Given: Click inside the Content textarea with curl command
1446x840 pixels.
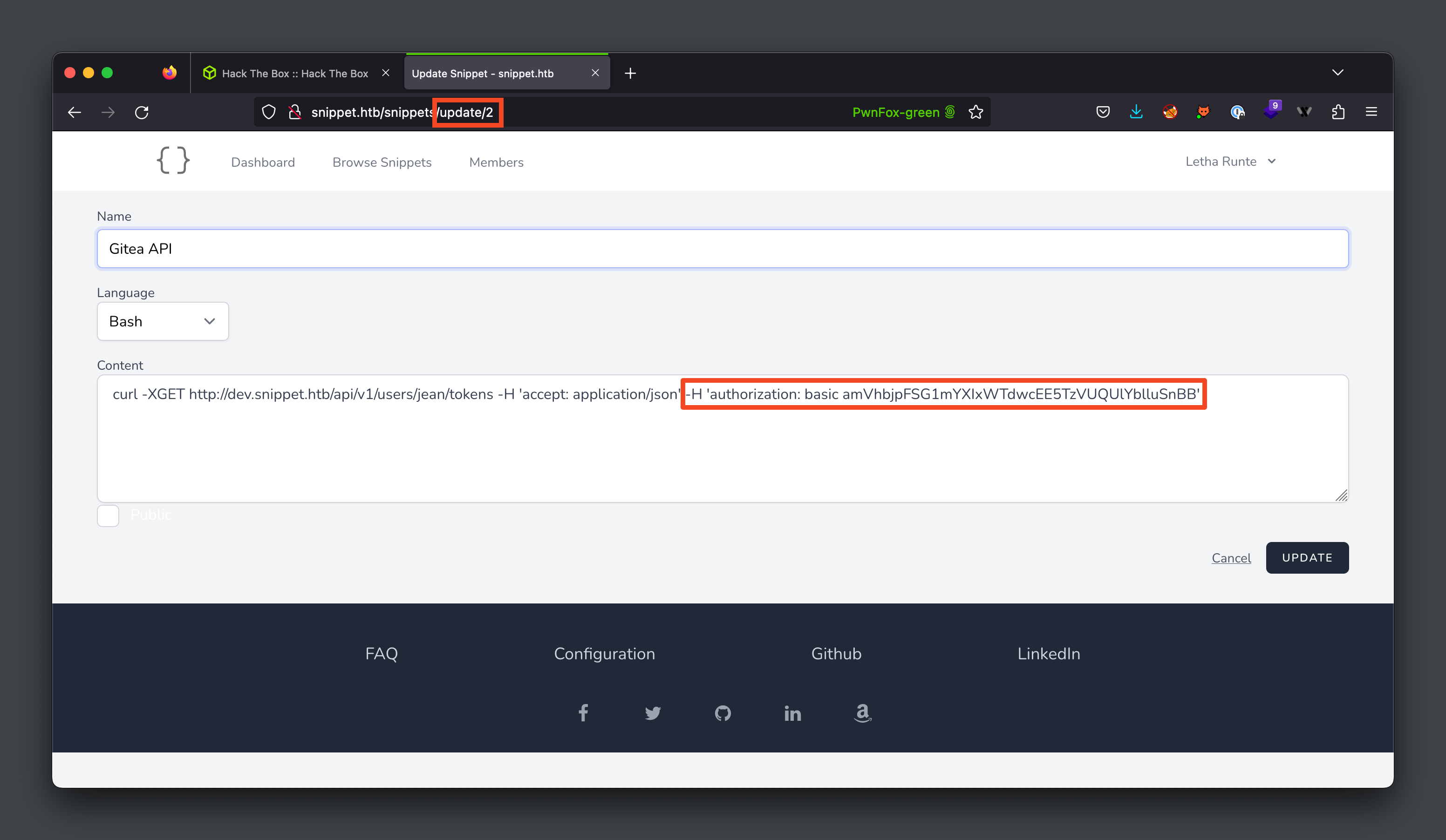Looking at the screenshot, I should [x=723, y=439].
